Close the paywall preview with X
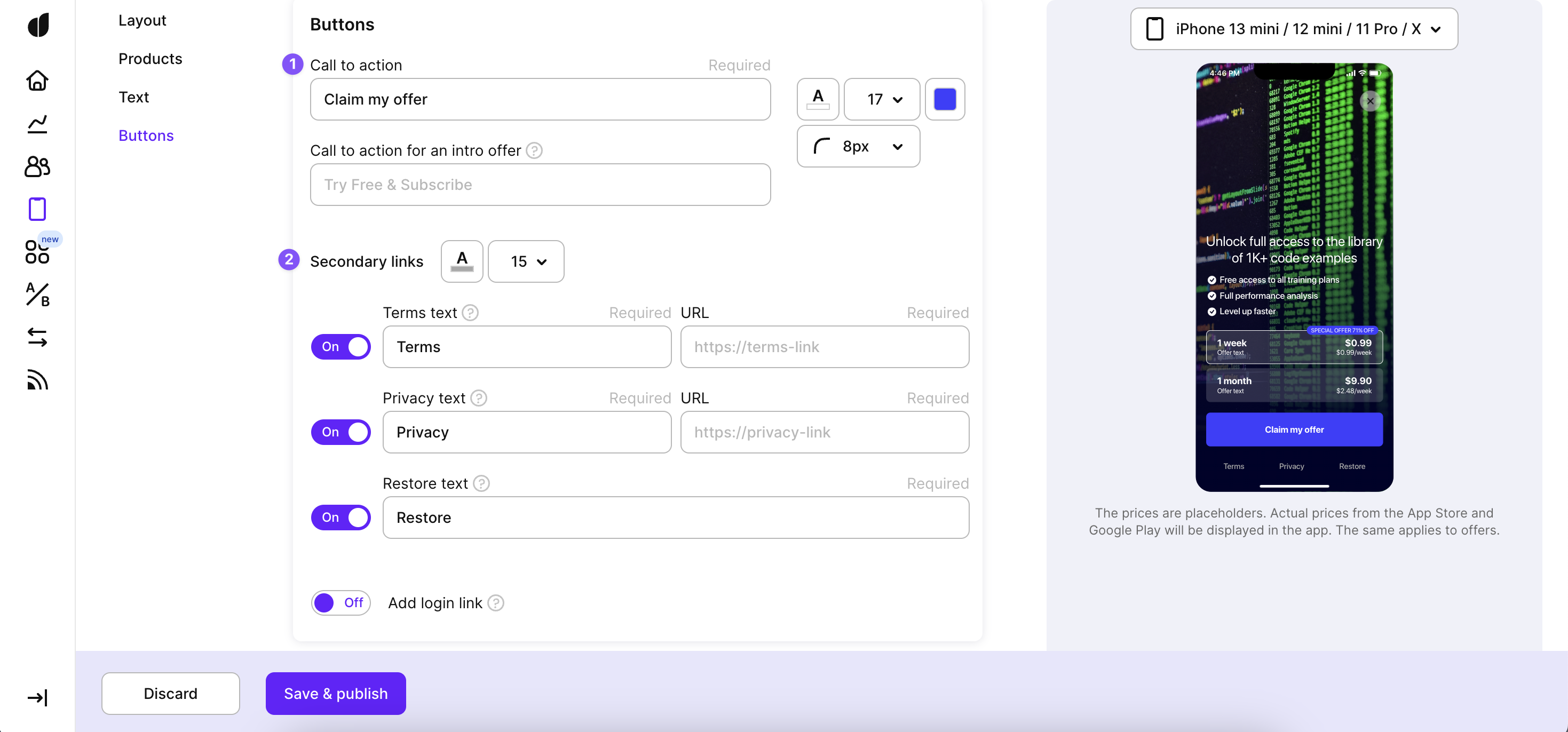 tap(1370, 101)
